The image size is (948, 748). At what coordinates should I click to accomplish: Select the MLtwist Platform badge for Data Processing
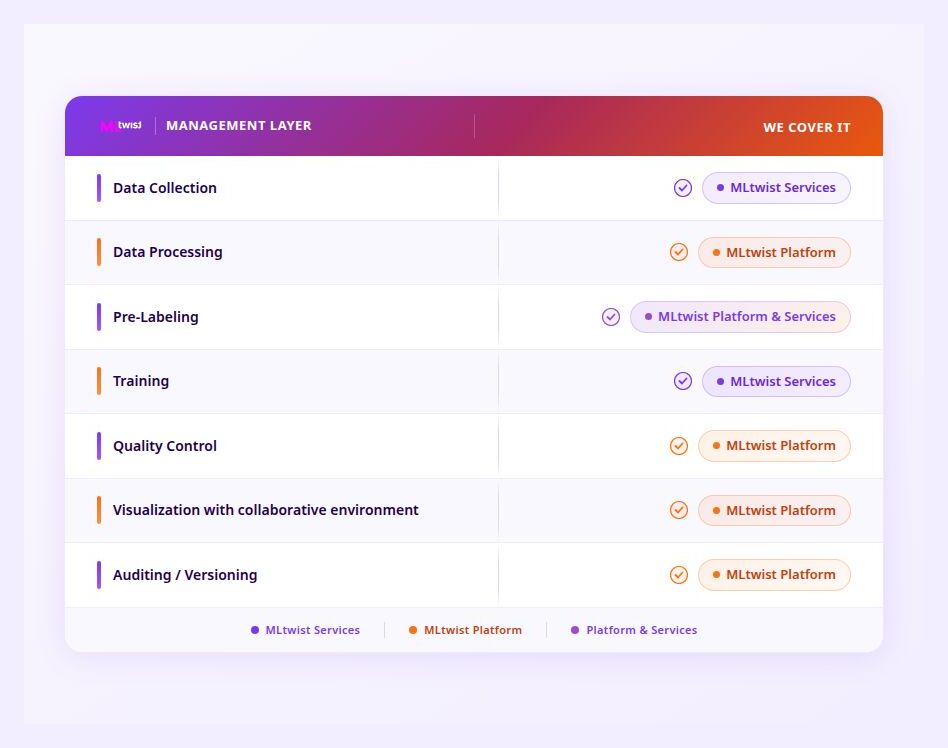point(774,252)
